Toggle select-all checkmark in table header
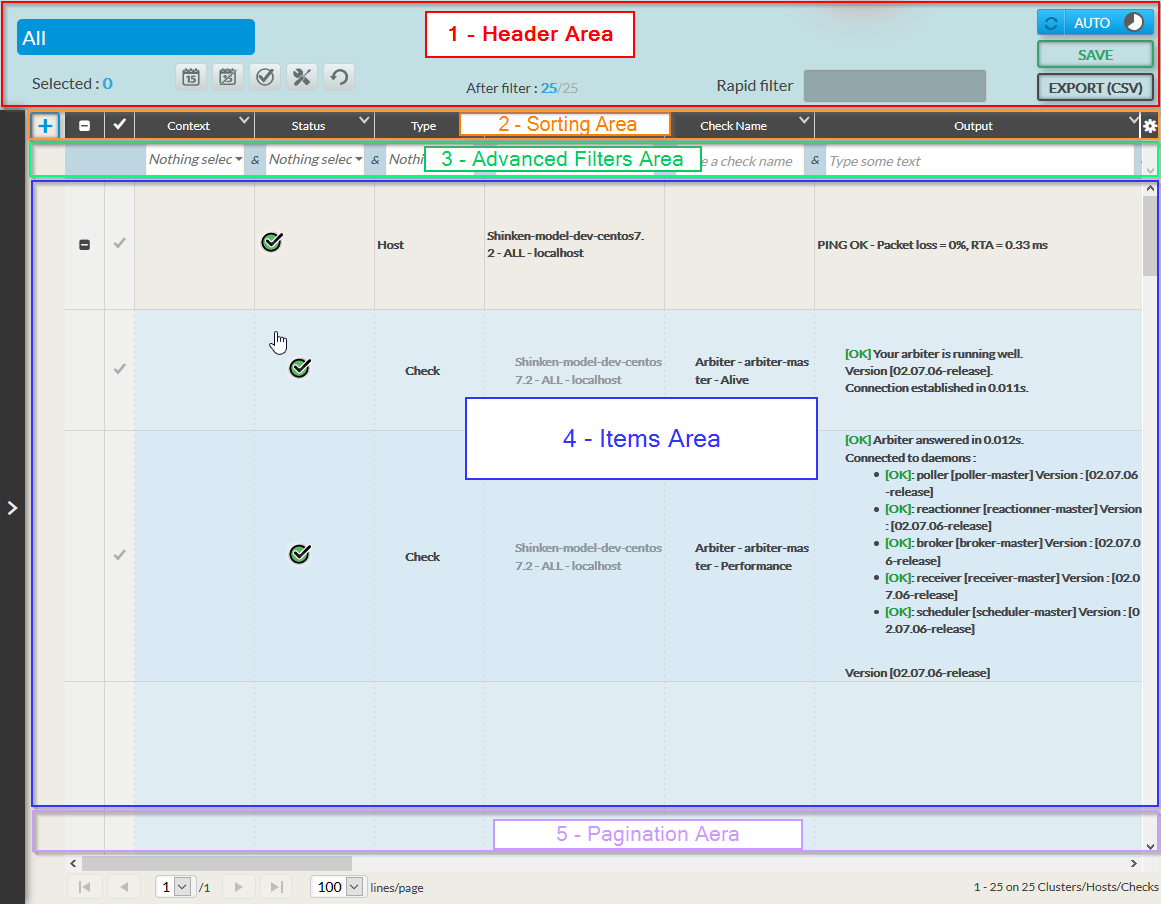The height and width of the screenshot is (904, 1161). coord(119,125)
